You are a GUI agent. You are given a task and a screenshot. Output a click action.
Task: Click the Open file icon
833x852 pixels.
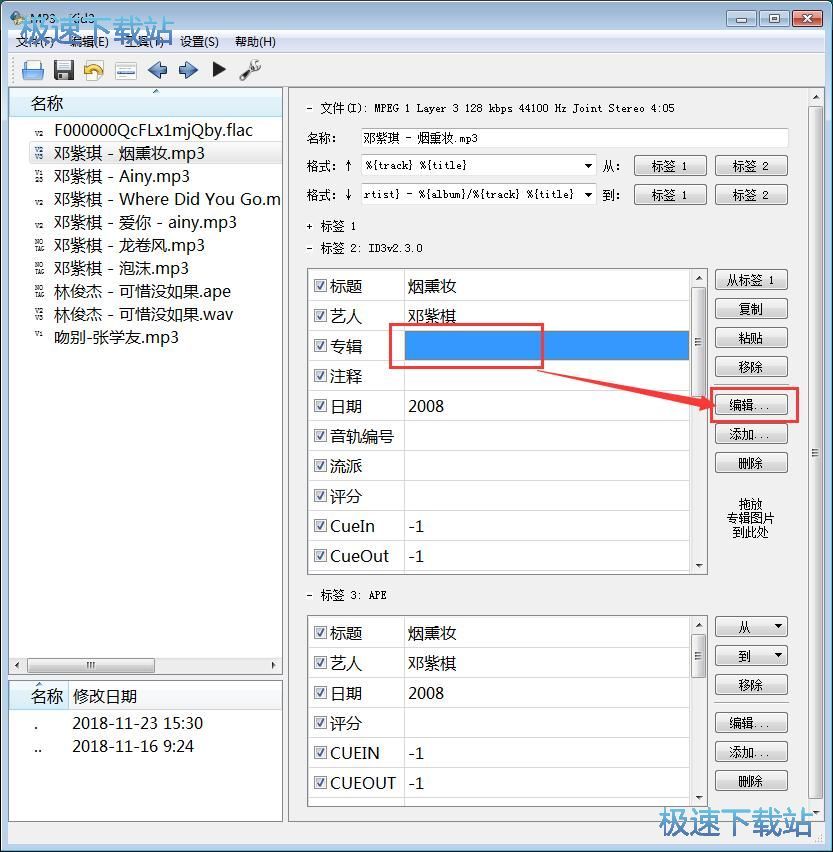click(31, 69)
